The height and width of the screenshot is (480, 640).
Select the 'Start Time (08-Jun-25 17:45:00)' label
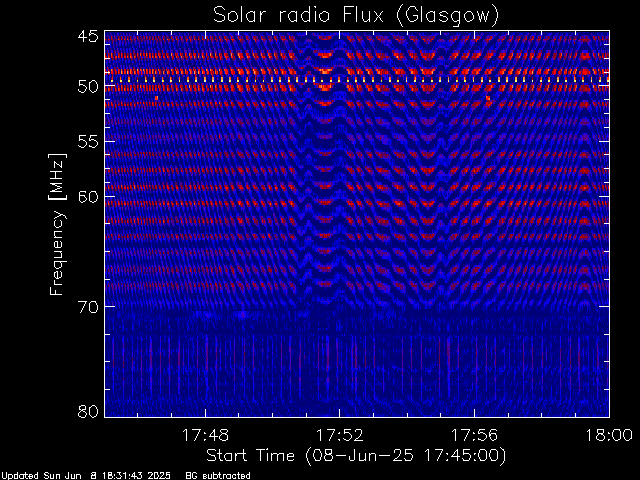click(x=356, y=456)
